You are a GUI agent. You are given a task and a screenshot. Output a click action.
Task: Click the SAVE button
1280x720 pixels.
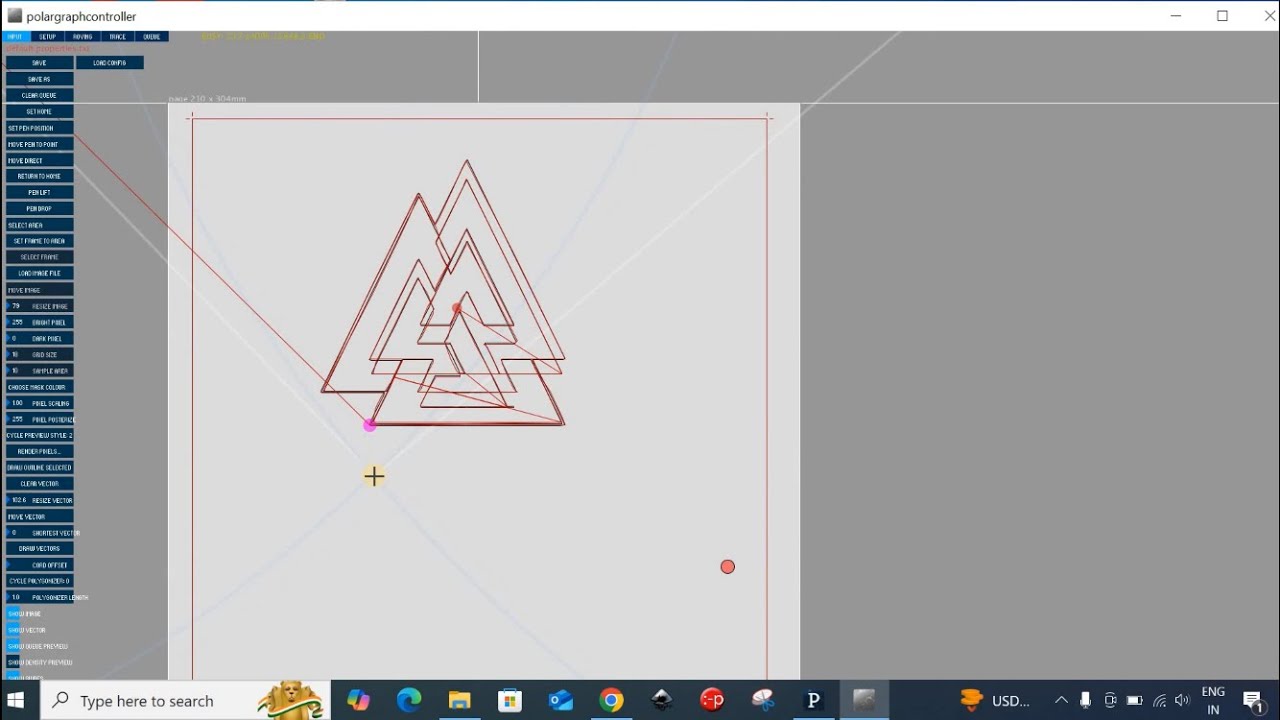coord(39,63)
